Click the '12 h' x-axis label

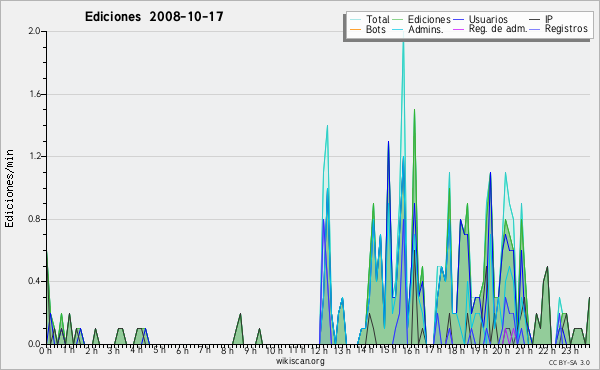319,351
